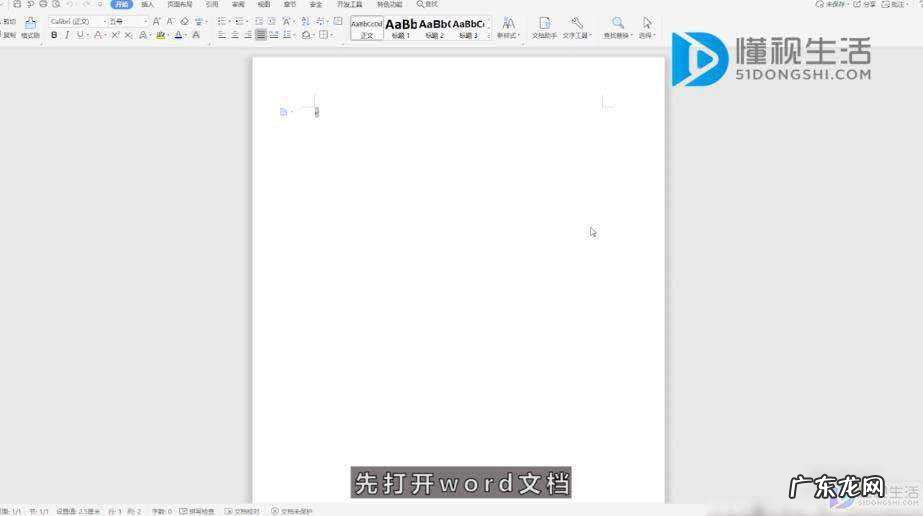Clear formatting with eraser icon
The height and width of the screenshot is (516, 923).
[x=184, y=21]
